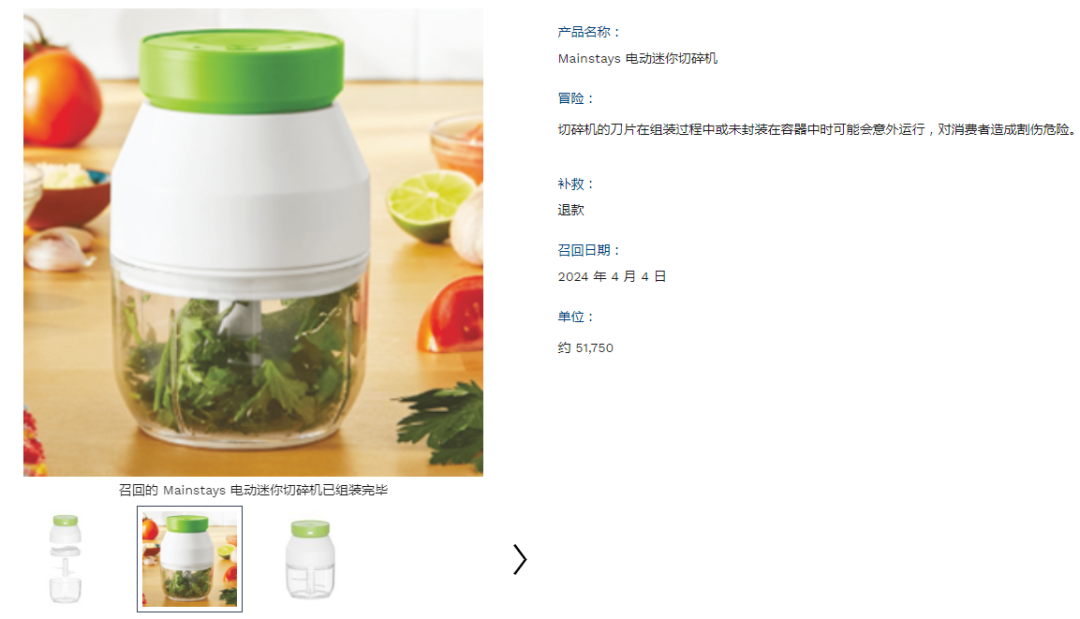Image resolution: width=1080 pixels, height=619 pixels.
Task: Click the next arrow in the image carousel
Action: tap(520, 559)
